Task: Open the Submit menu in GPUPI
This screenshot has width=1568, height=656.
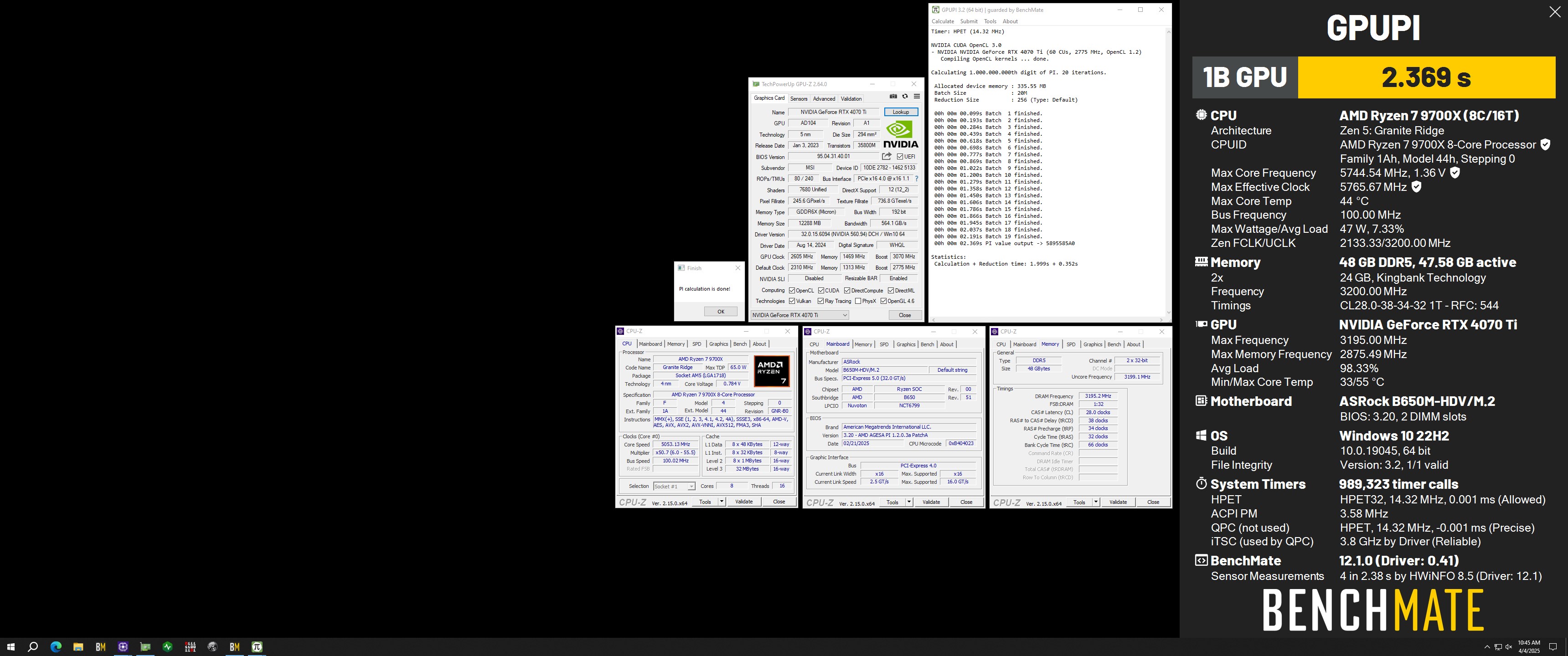Action: coord(969,21)
